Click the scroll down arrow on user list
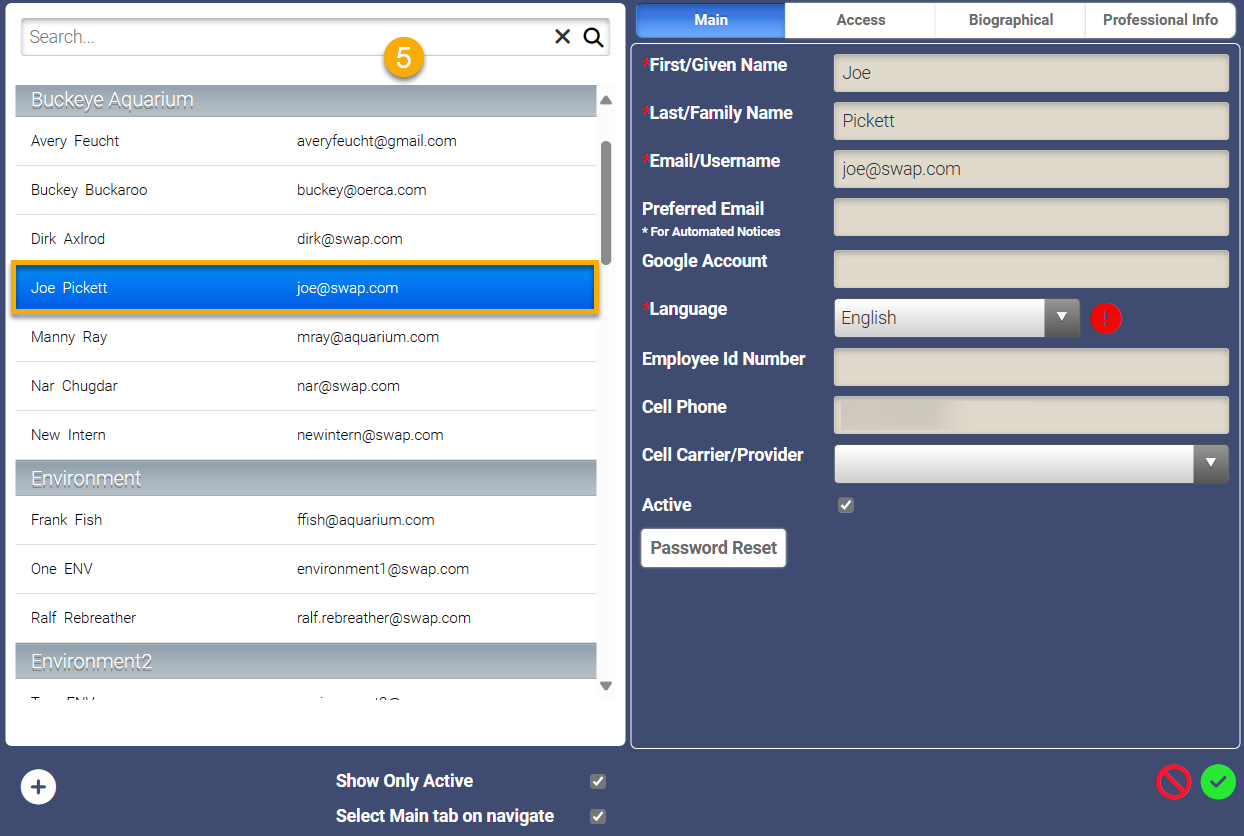 606,686
